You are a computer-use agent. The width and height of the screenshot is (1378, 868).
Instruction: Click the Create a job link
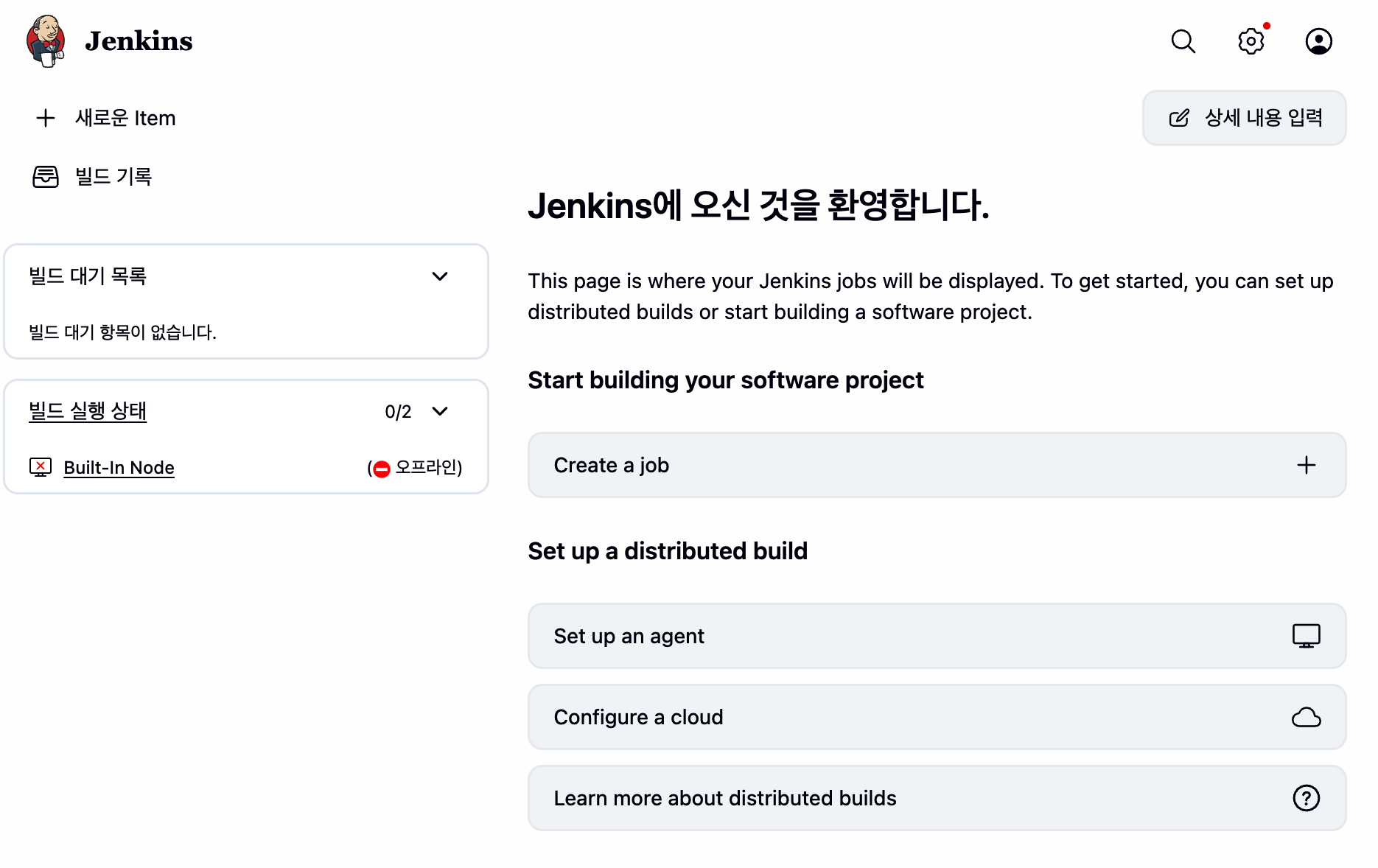tap(937, 465)
